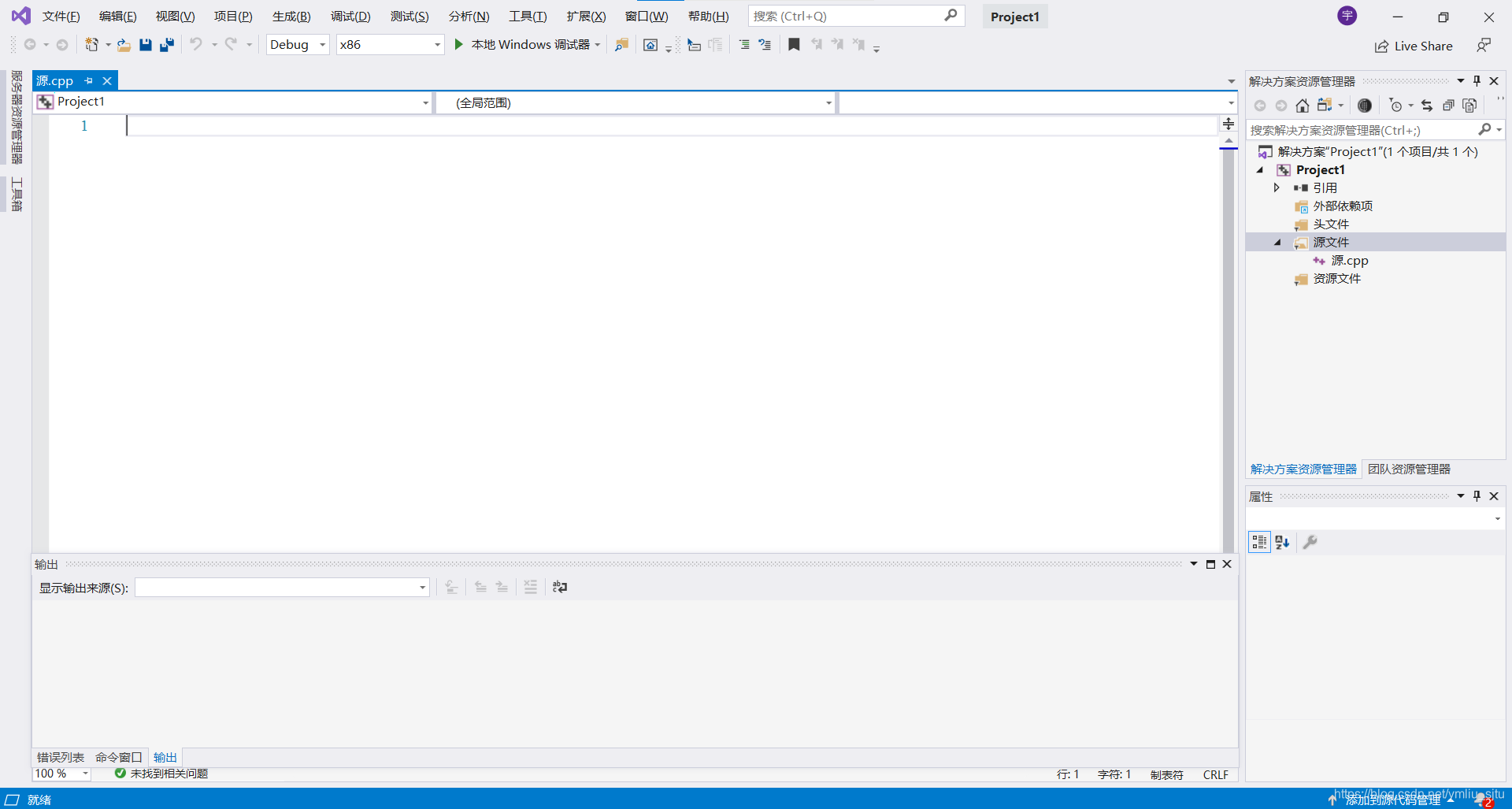Click the 未找到相关问题 status indicator
The image size is (1512, 809).
pos(161,774)
